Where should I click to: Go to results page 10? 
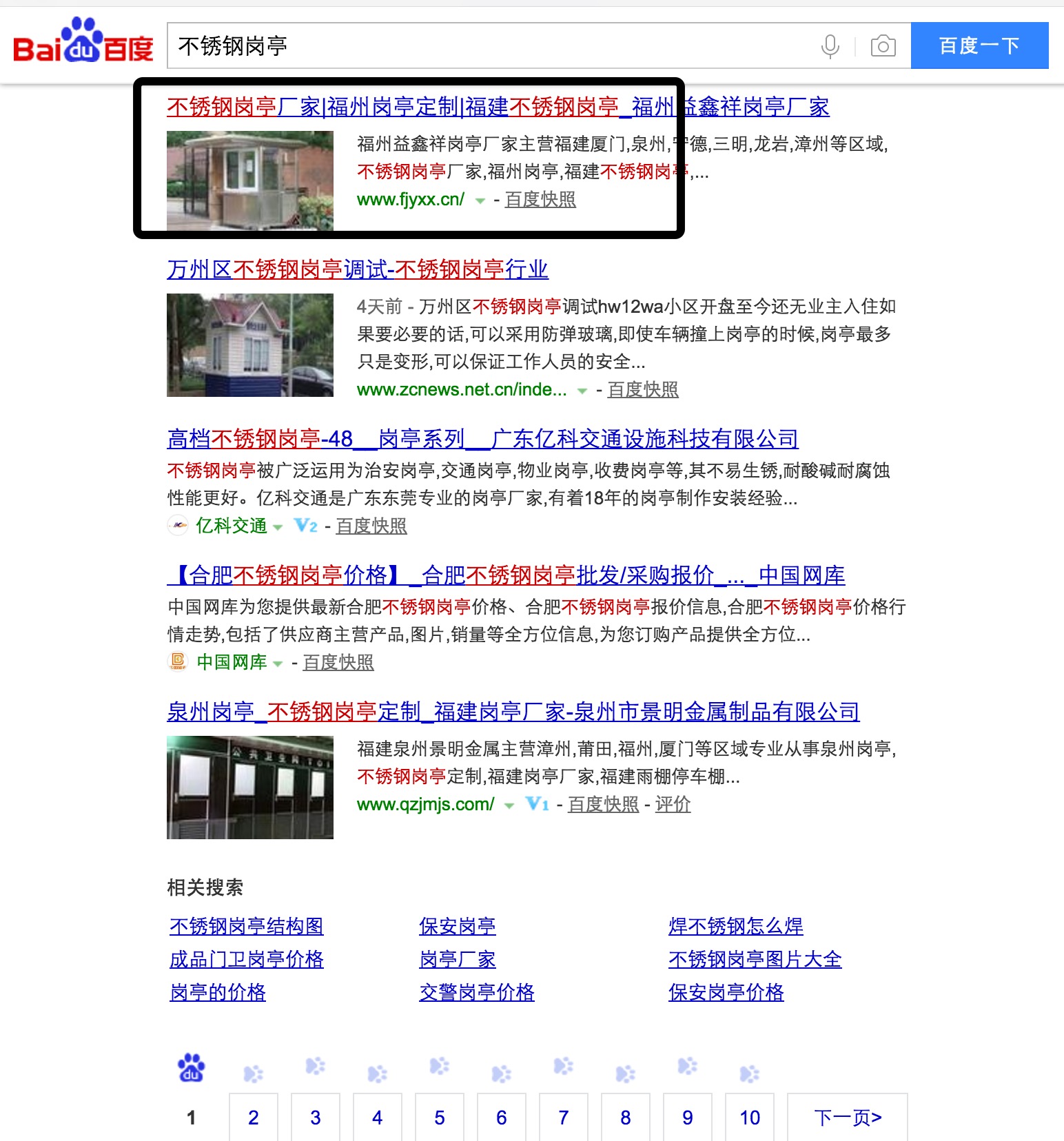pyautogui.click(x=750, y=1117)
